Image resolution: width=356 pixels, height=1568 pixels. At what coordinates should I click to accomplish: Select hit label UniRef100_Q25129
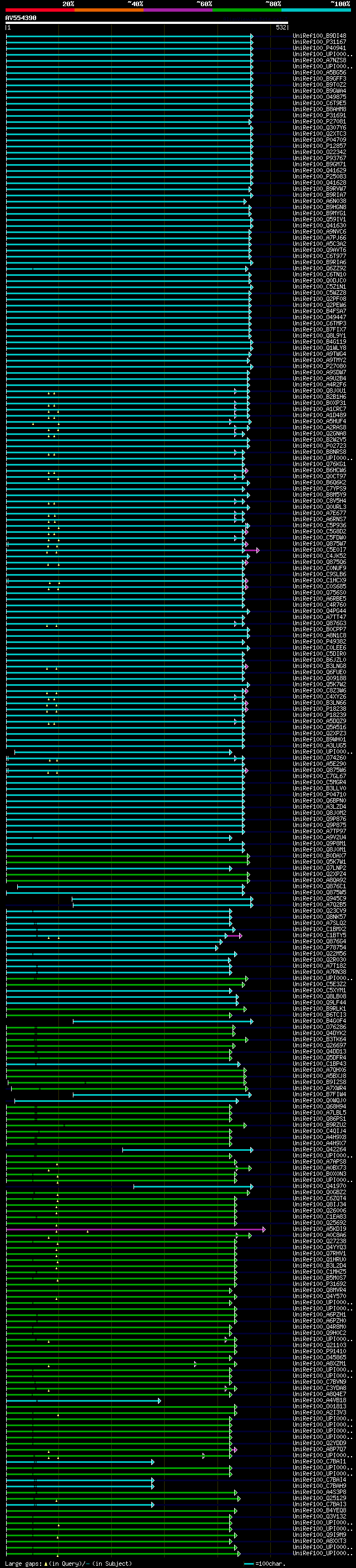319,1498
